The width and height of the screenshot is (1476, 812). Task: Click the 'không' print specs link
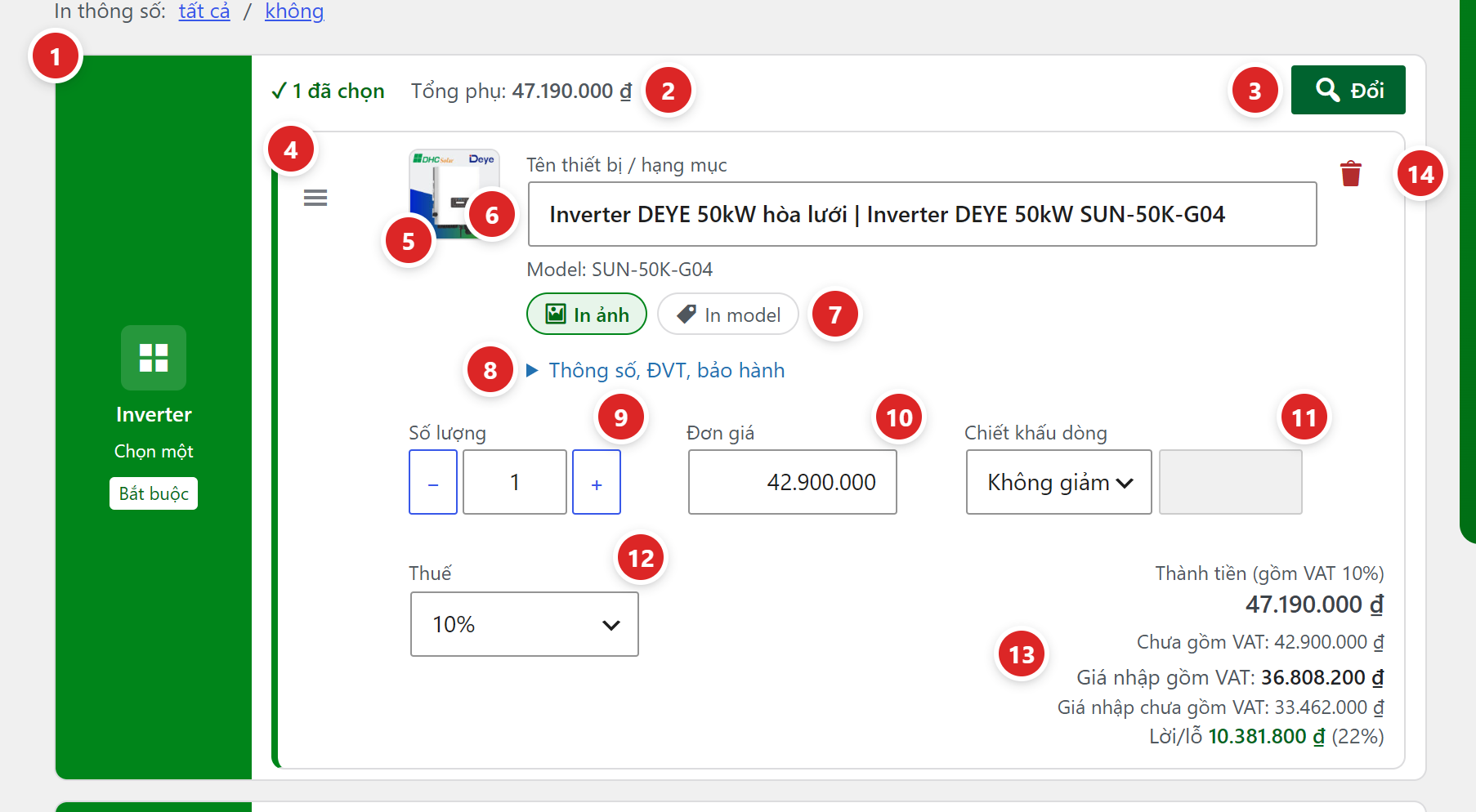(x=294, y=11)
